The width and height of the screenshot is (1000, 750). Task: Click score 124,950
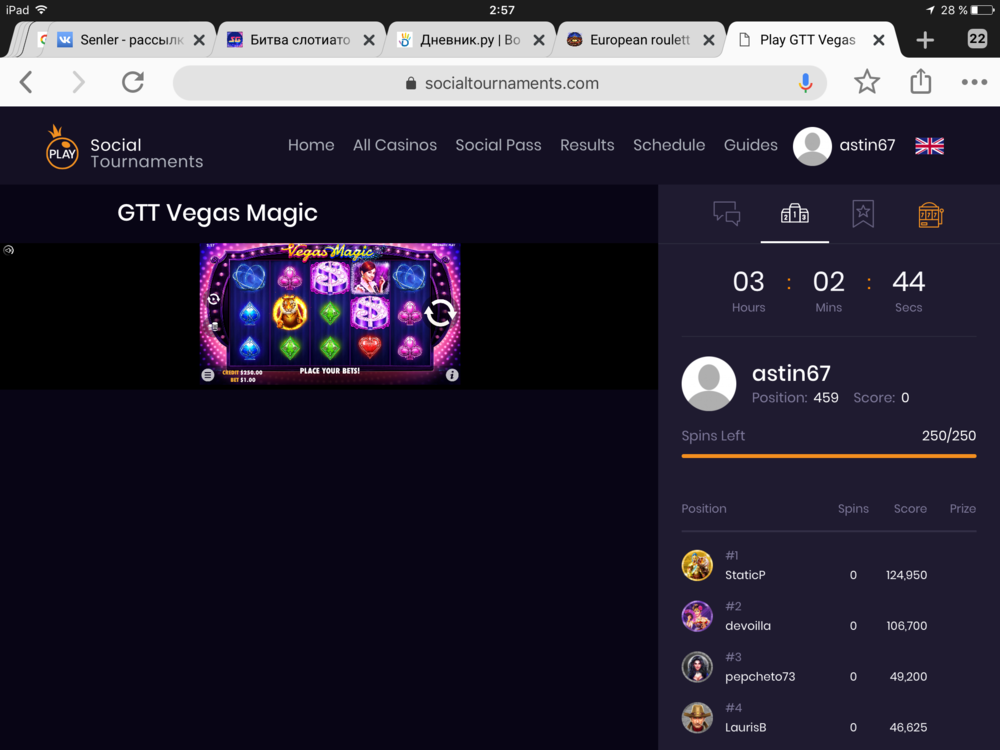(906, 575)
